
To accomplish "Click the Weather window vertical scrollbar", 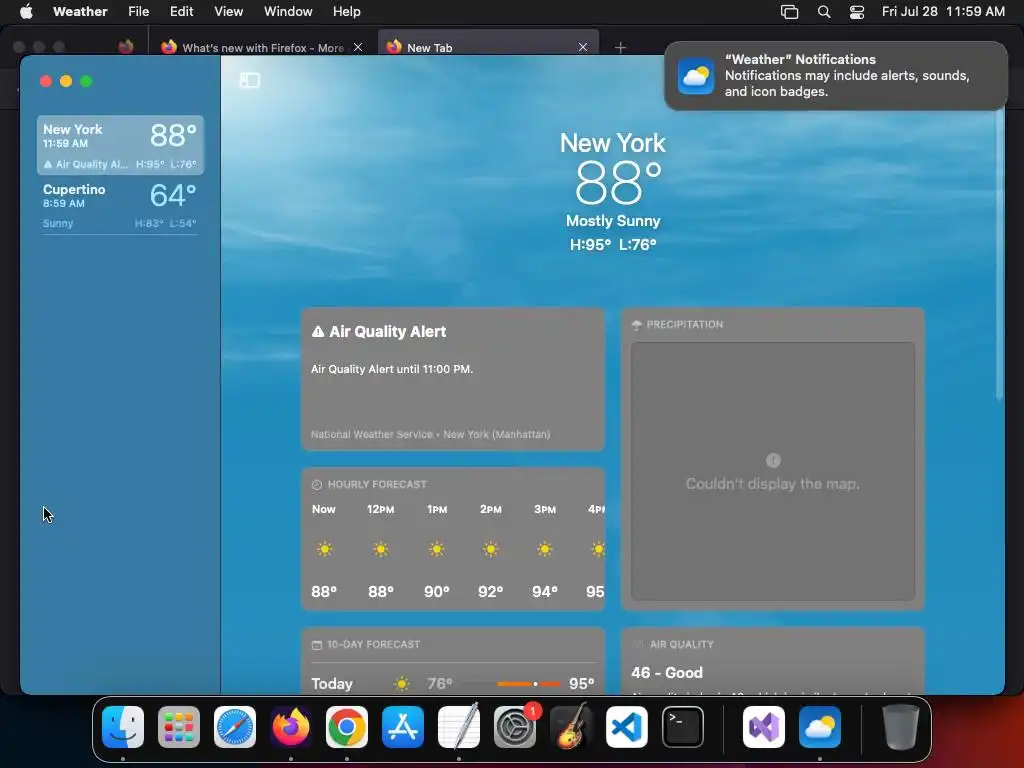I will click(999, 255).
